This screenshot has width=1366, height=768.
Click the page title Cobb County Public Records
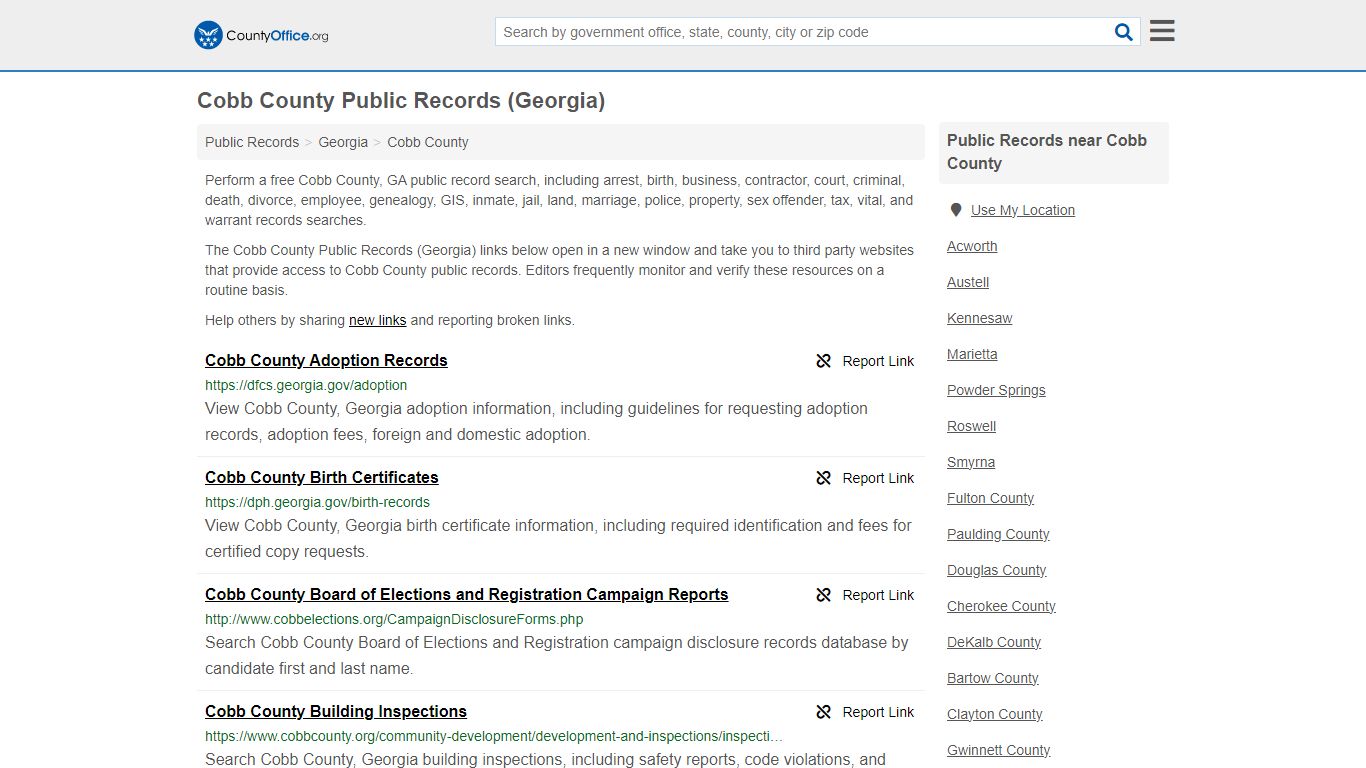(x=401, y=100)
